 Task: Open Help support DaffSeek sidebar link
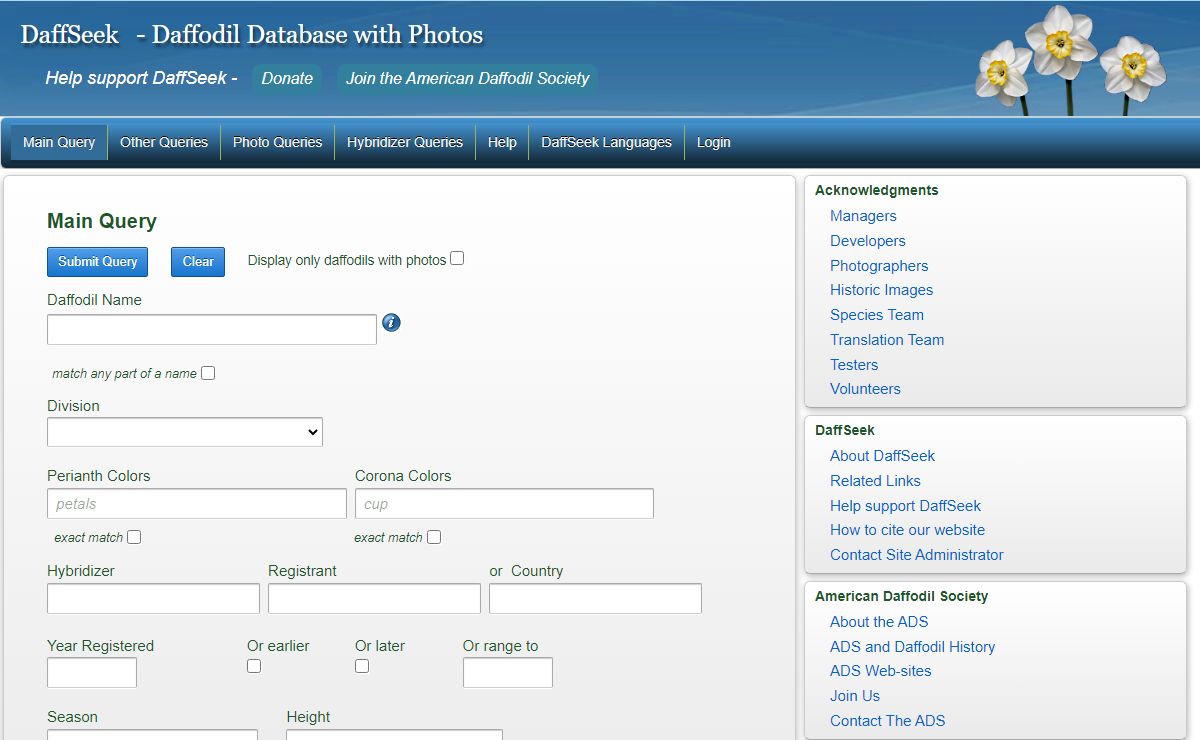pos(905,506)
